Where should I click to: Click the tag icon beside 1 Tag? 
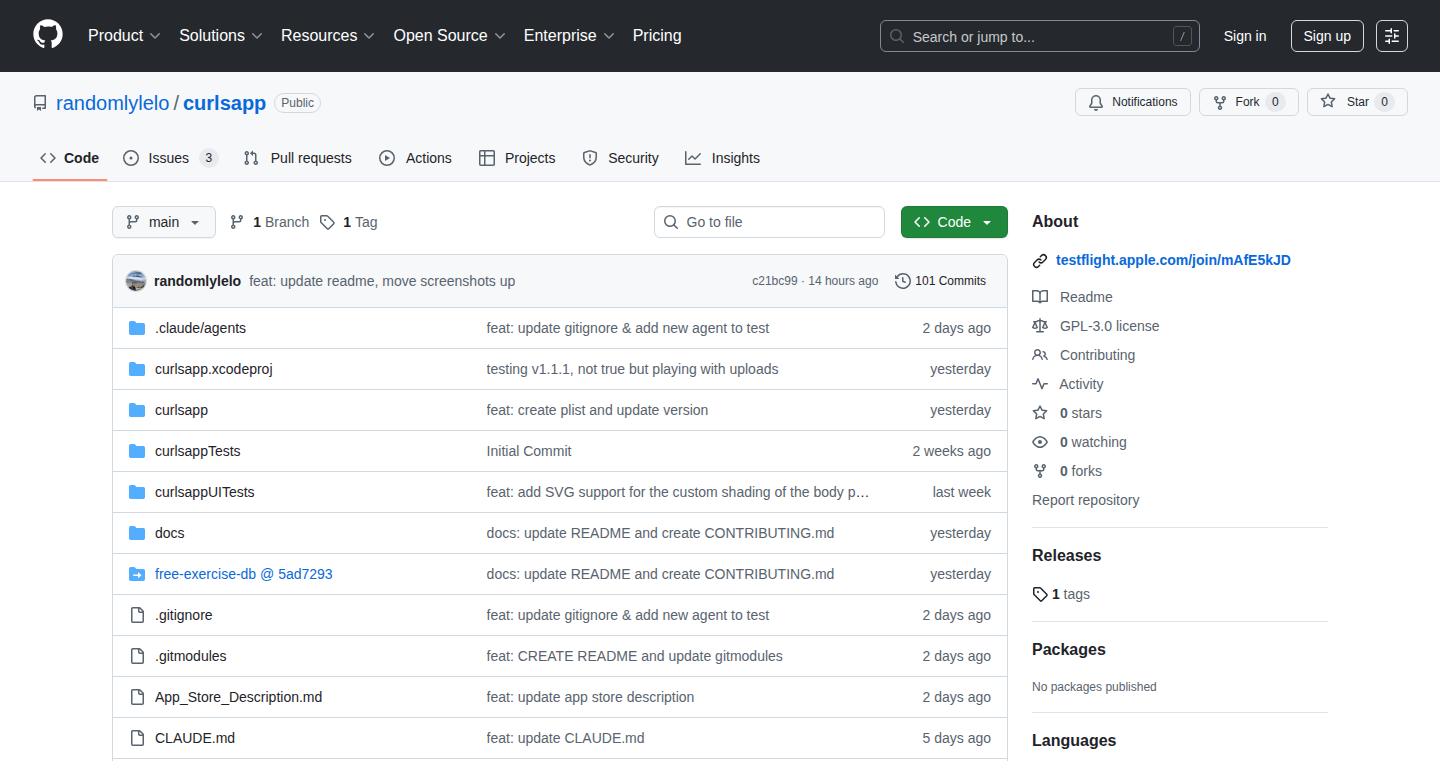[327, 222]
